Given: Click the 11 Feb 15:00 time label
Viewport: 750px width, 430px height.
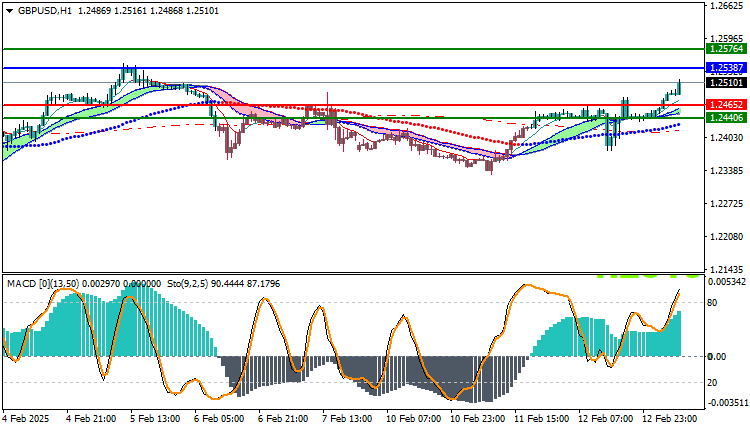Looking at the screenshot, I should tap(542, 419).
